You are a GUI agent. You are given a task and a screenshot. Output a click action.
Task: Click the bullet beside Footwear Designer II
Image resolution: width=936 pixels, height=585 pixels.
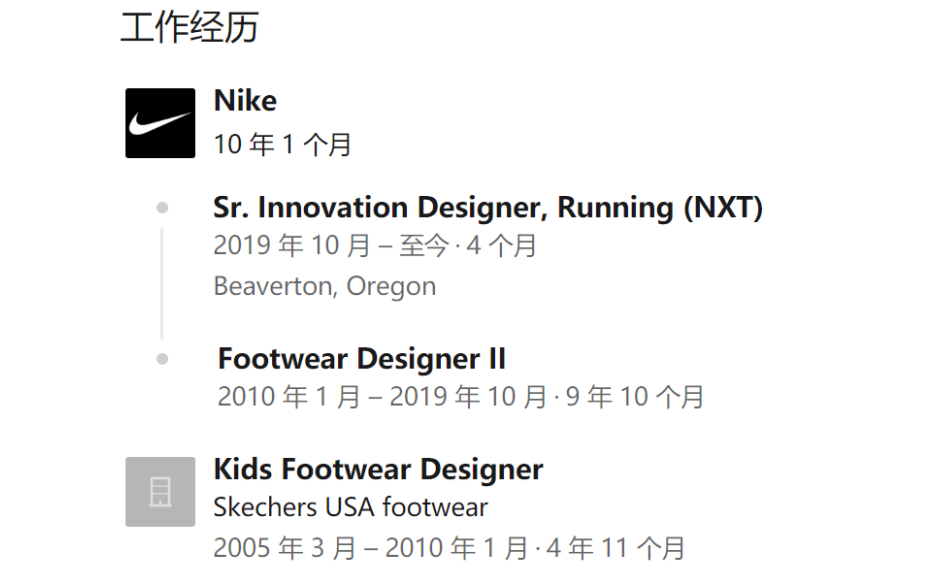(162, 359)
